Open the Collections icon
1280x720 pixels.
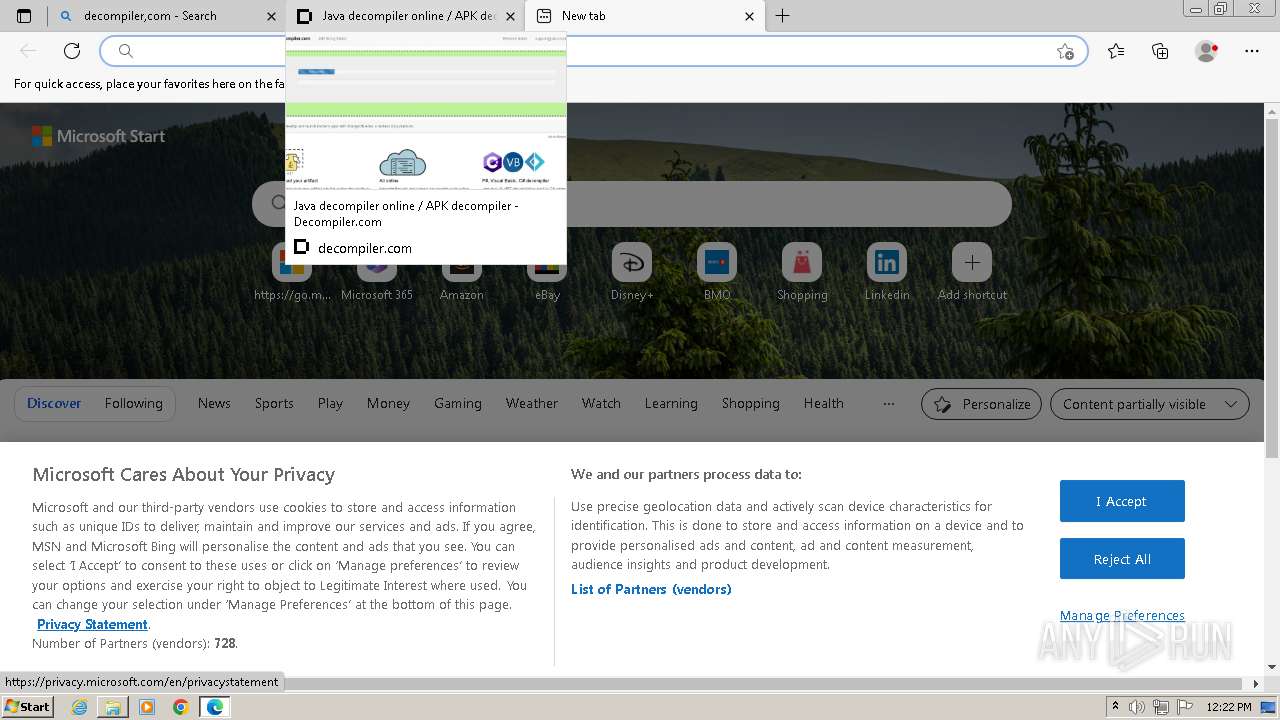(1160, 51)
